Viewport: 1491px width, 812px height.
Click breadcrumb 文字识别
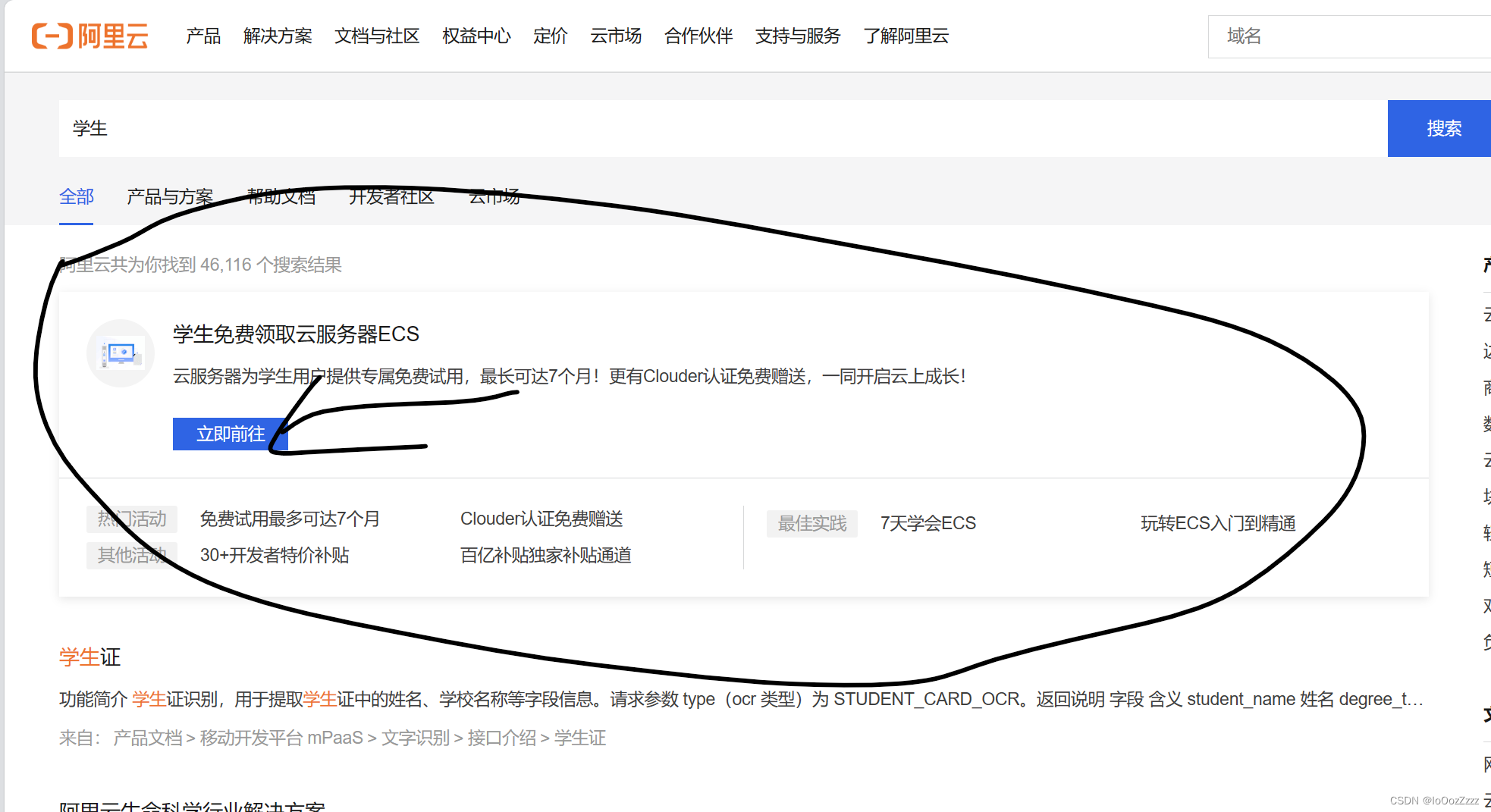[416, 738]
